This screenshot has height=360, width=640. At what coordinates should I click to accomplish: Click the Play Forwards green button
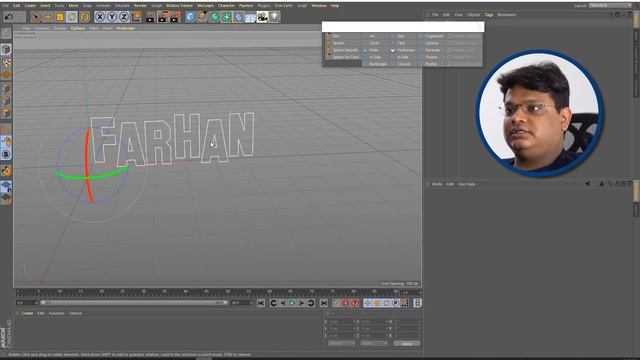pyautogui.click(x=292, y=303)
